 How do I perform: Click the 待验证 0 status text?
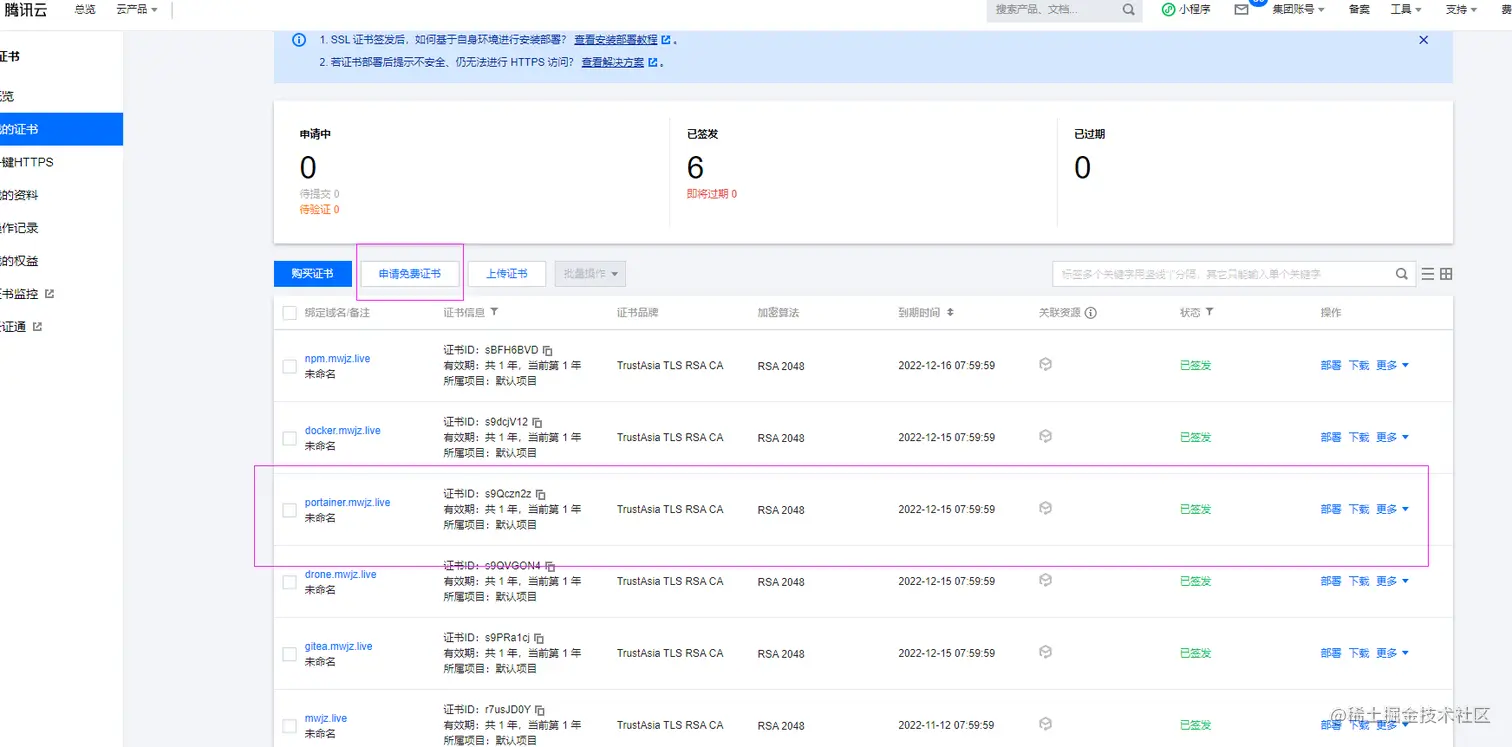point(319,210)
